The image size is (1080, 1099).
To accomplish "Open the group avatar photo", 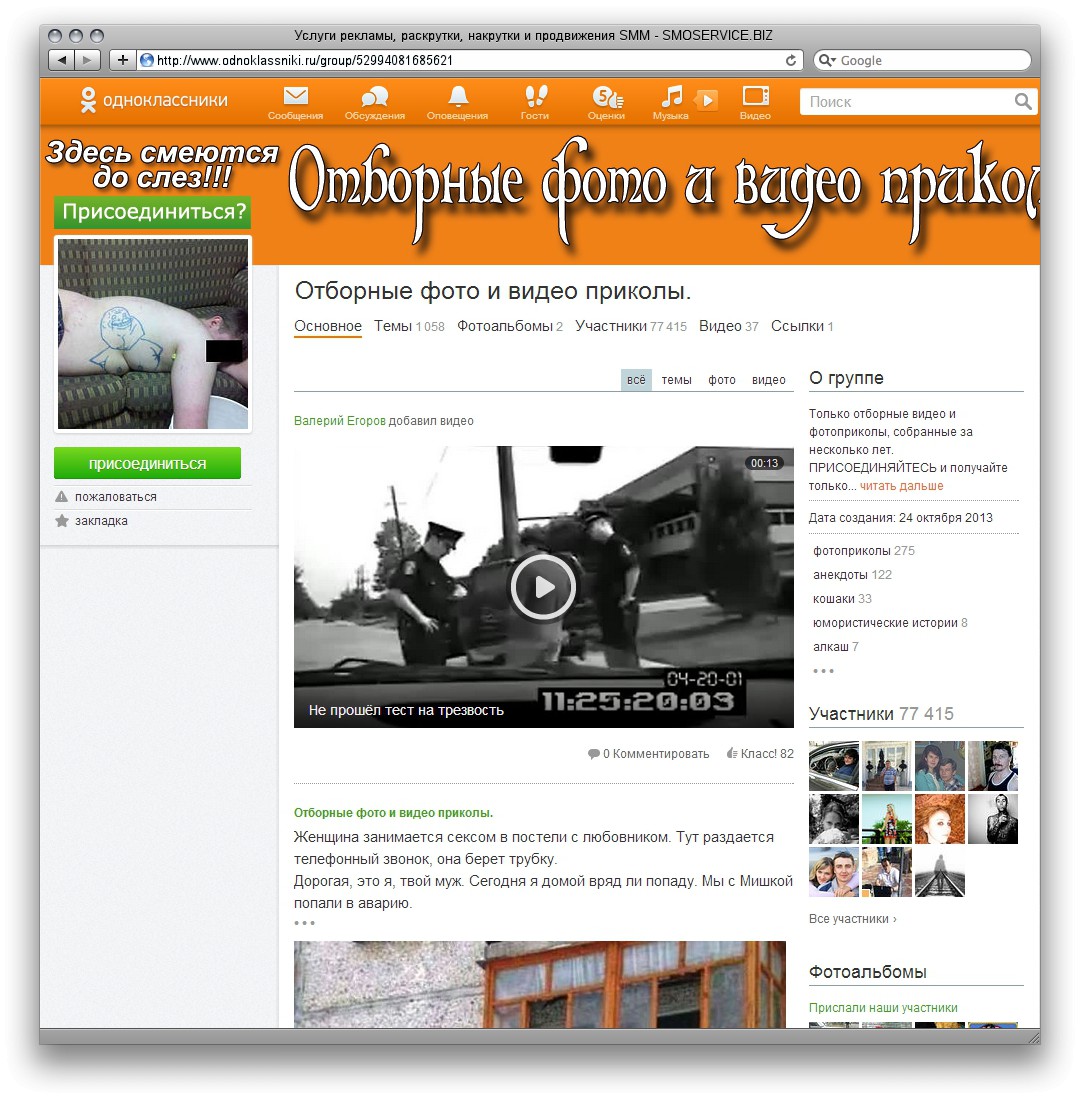I will pos(153,334).
